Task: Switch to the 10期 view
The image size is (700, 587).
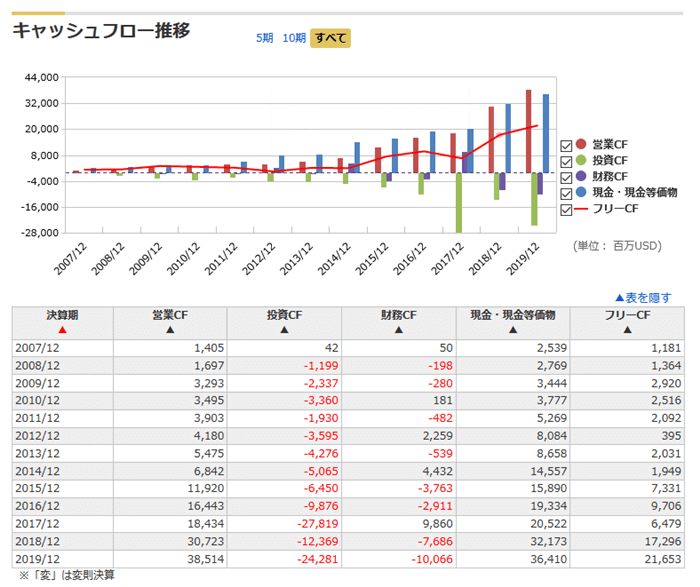Action: (294, 38)
